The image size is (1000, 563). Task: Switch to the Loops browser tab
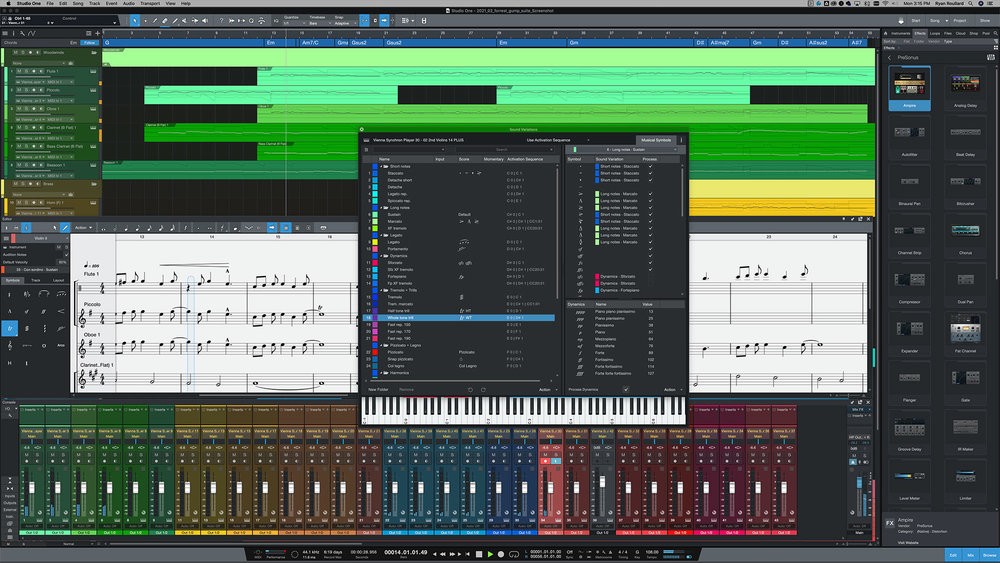pos(934,33)
